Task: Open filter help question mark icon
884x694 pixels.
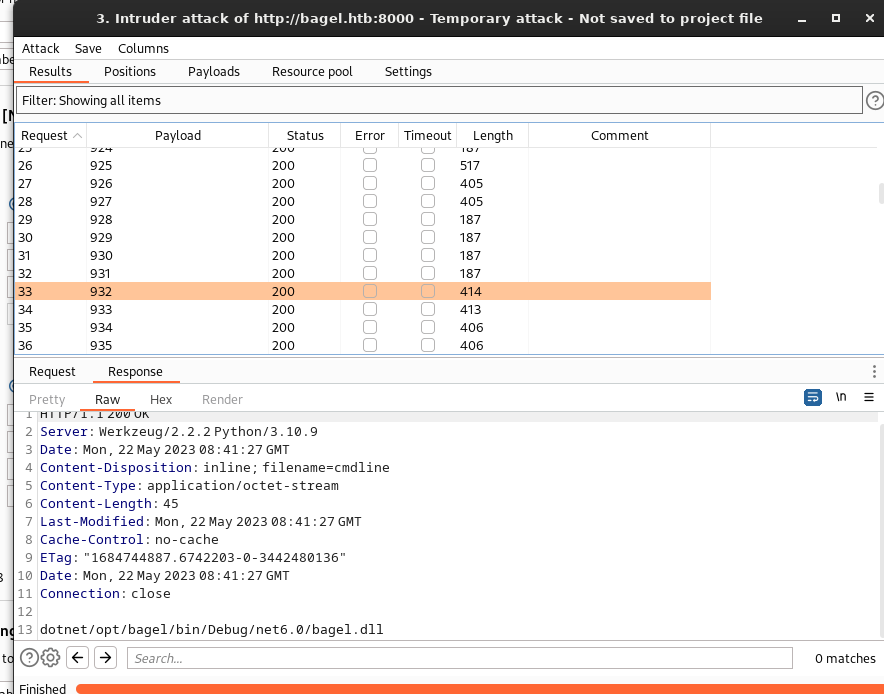Action: pos(874,100)
